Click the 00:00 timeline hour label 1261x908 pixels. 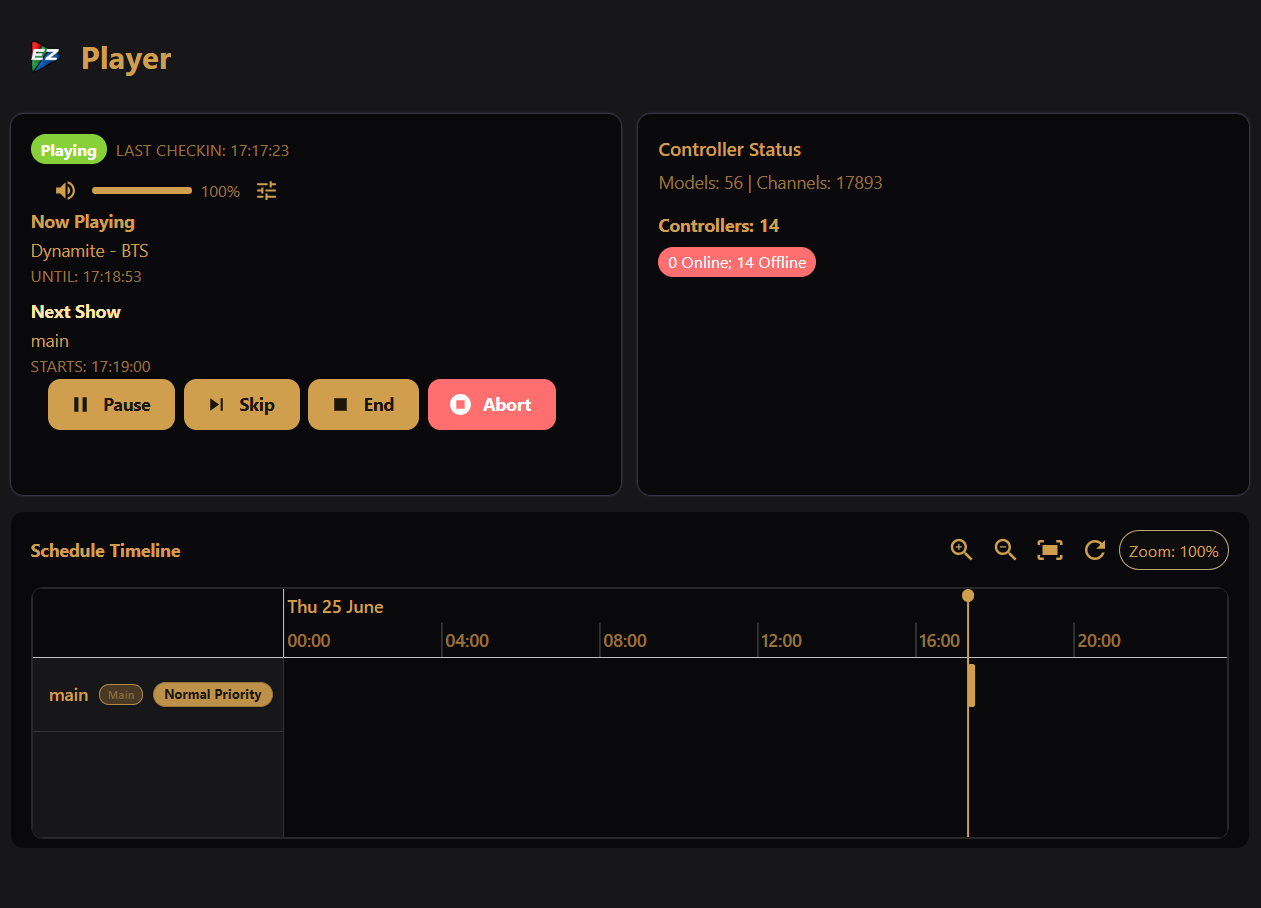tap(309, 640)
